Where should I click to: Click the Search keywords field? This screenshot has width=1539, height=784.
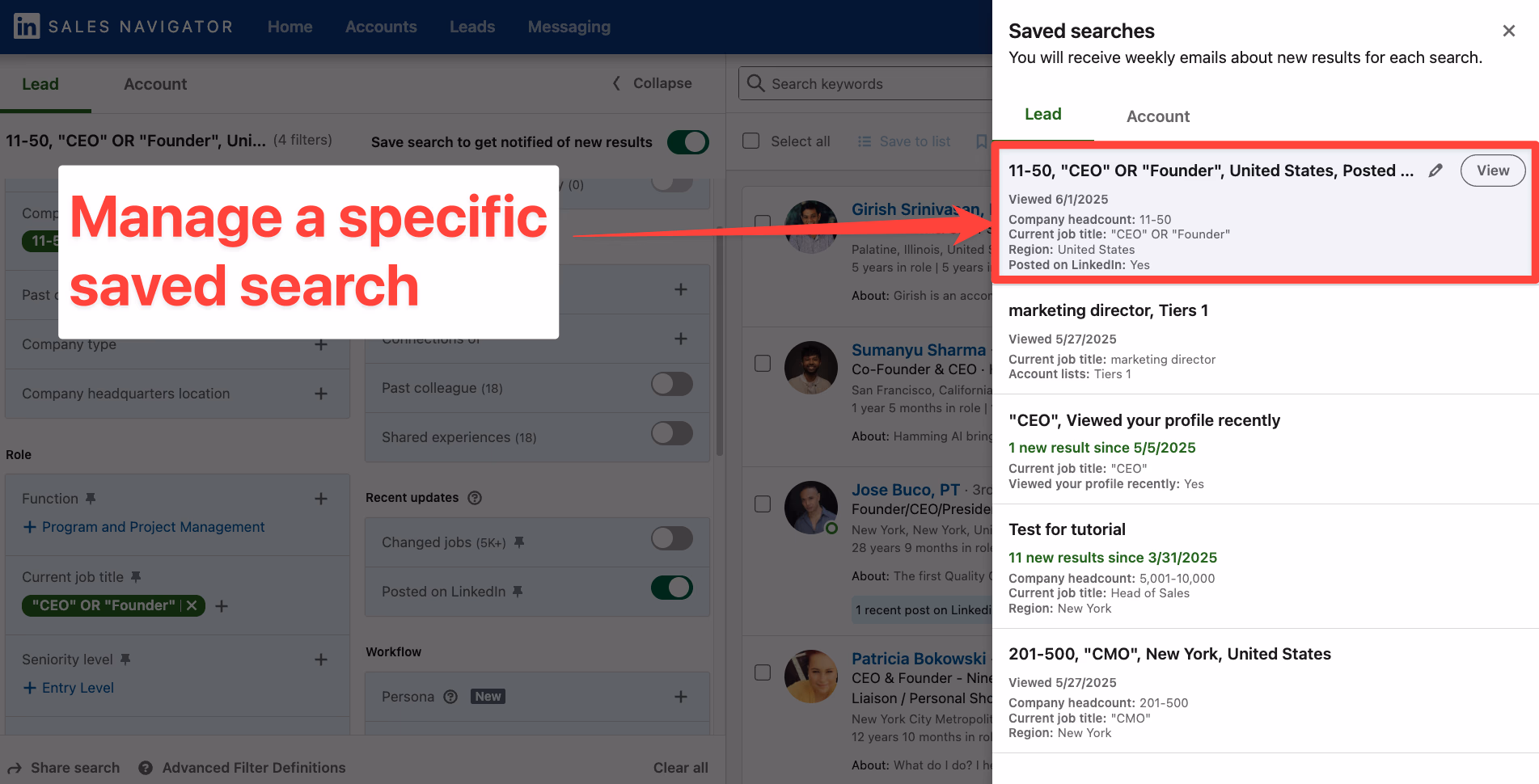coord(865,83)
